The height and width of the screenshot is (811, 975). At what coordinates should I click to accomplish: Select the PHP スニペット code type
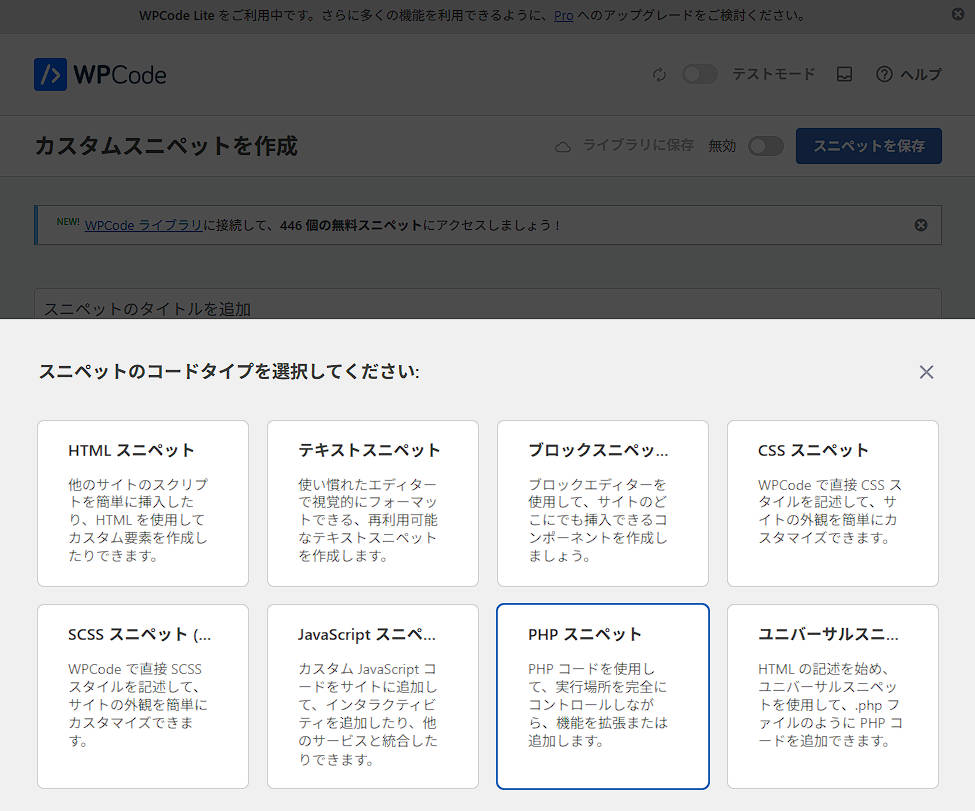tap(602, 696)
